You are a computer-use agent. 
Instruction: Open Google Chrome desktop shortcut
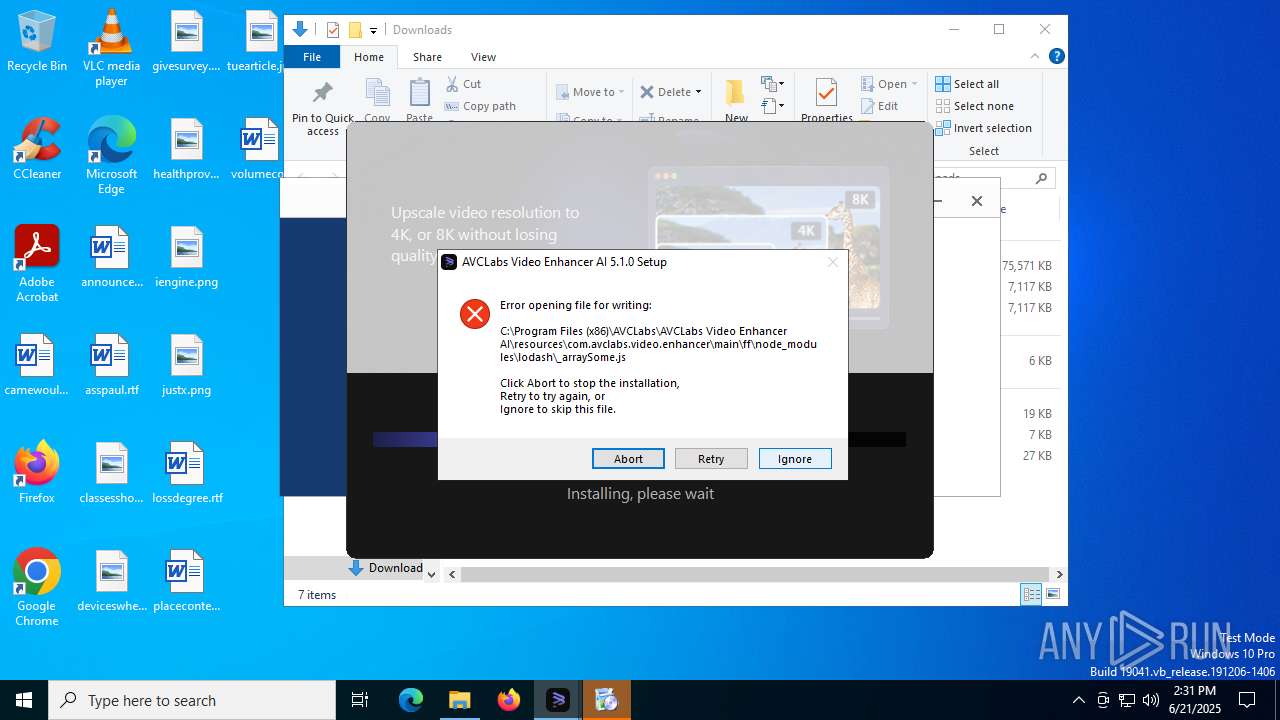(x=37, y=587)
